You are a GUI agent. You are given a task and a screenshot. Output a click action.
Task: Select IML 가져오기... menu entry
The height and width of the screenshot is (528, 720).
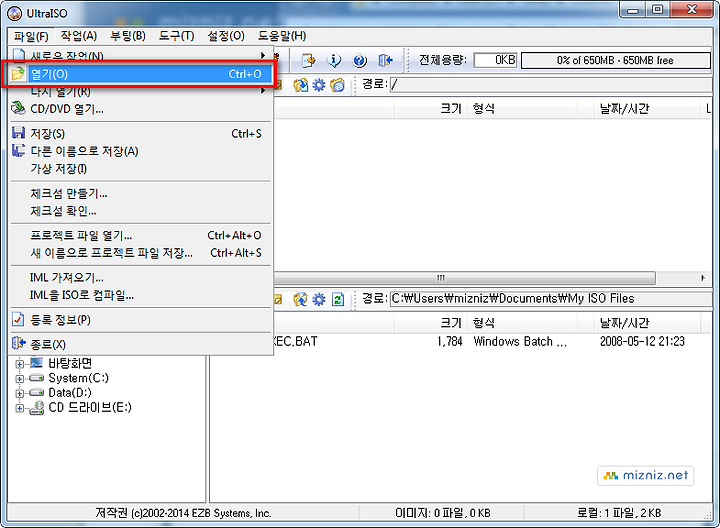point(141,277)
